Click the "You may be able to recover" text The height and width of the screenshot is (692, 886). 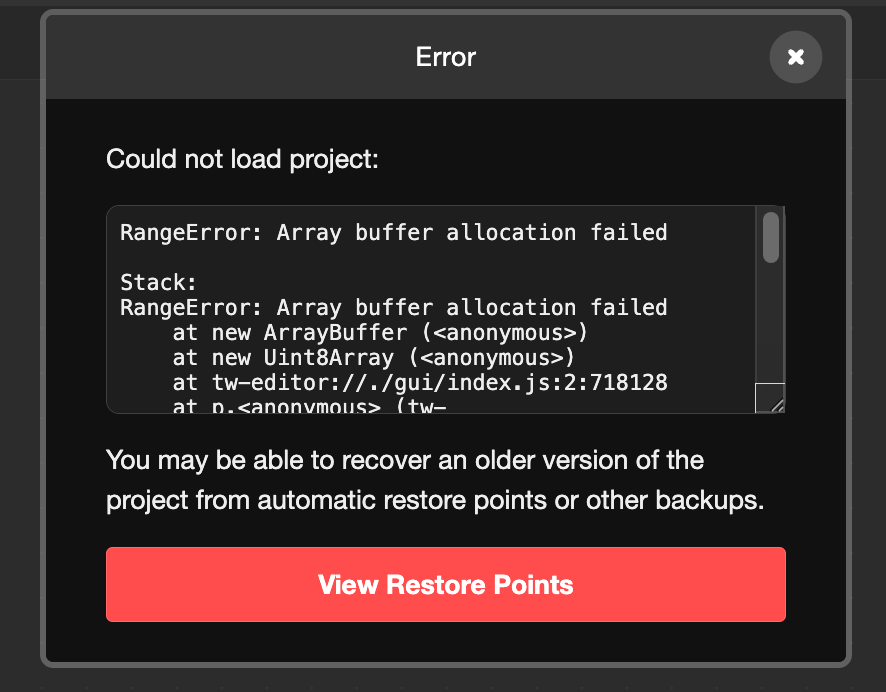[x=300, y=461]
